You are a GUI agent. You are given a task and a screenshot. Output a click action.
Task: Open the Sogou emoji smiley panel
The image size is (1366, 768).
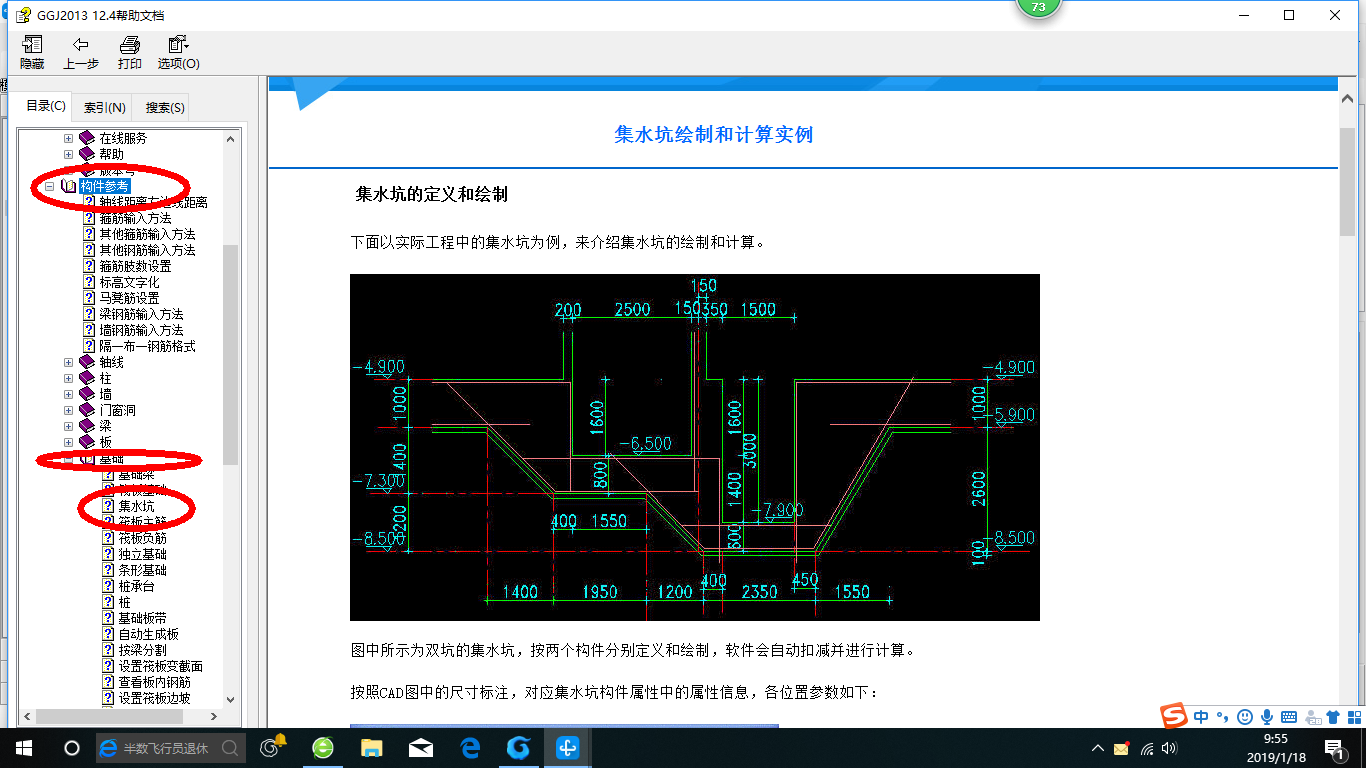[x=1244, y=716]
